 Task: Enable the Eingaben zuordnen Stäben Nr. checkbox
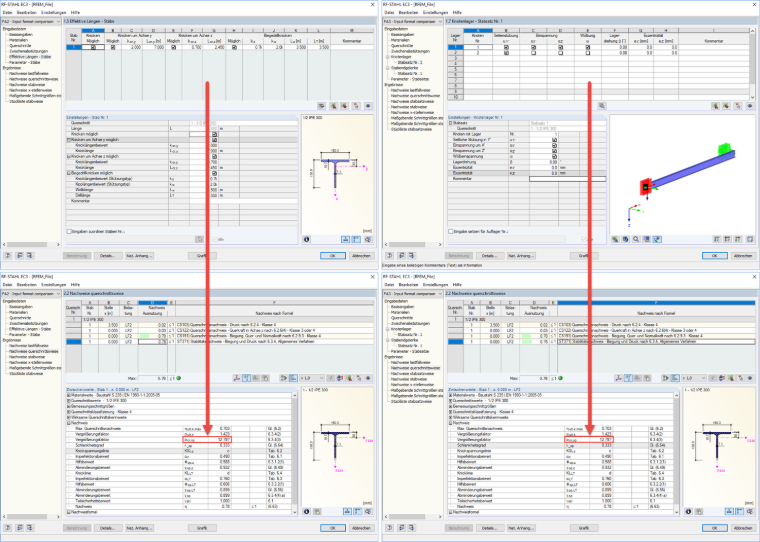[69, 232]
